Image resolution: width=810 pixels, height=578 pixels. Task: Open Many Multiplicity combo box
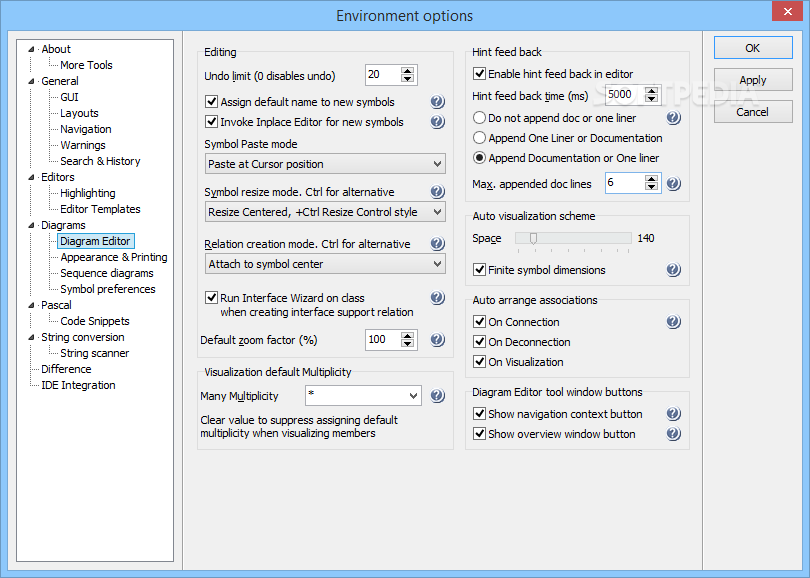363,396
